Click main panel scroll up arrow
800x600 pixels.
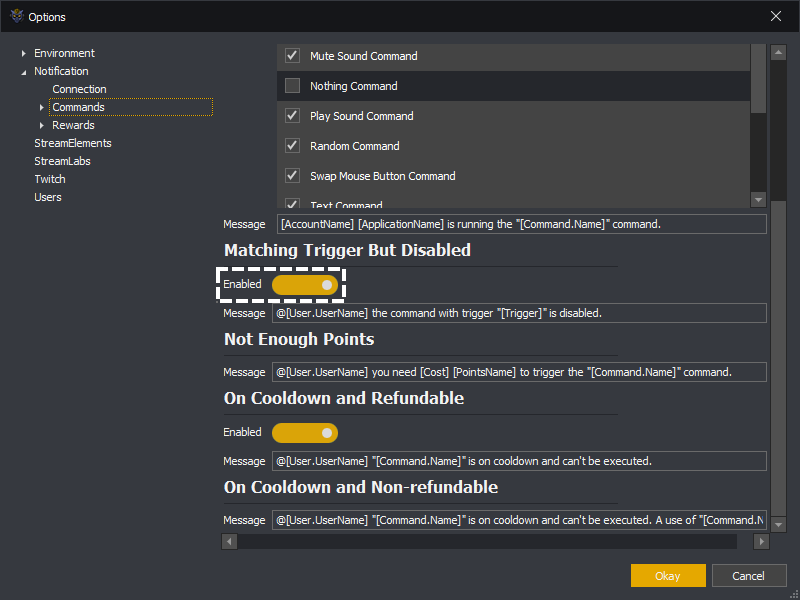(778, 52)
